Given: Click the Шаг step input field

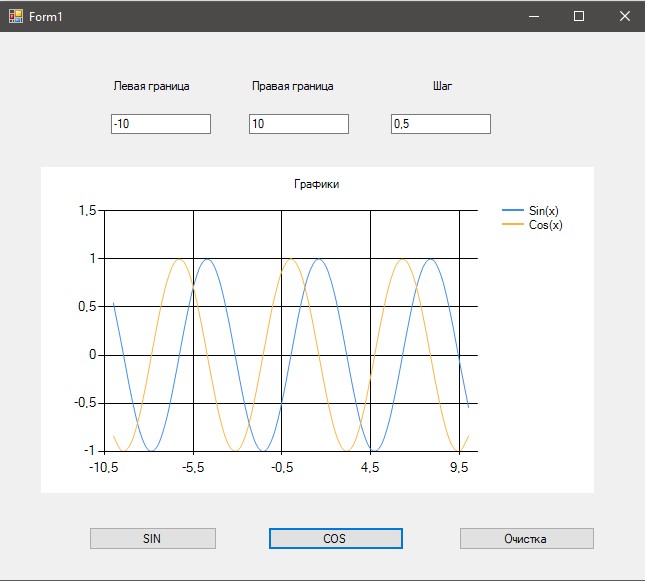Looking at the screenshot, I should [440, 124].
